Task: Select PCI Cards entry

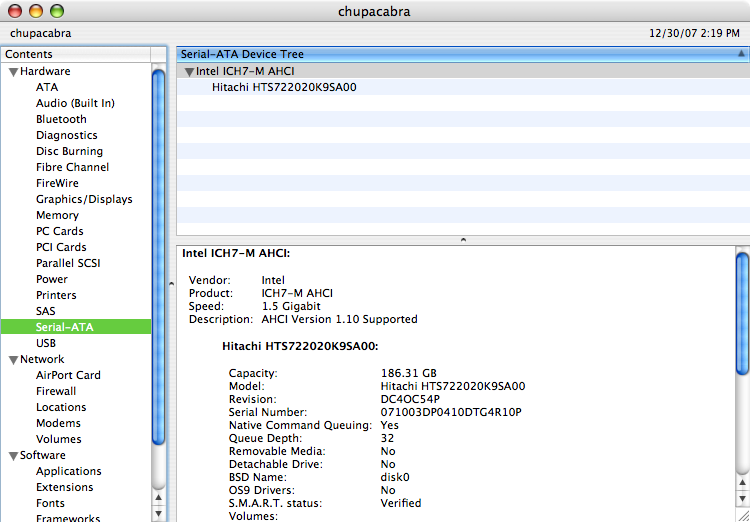Action: pyautogui.click(x=61, y=247)
